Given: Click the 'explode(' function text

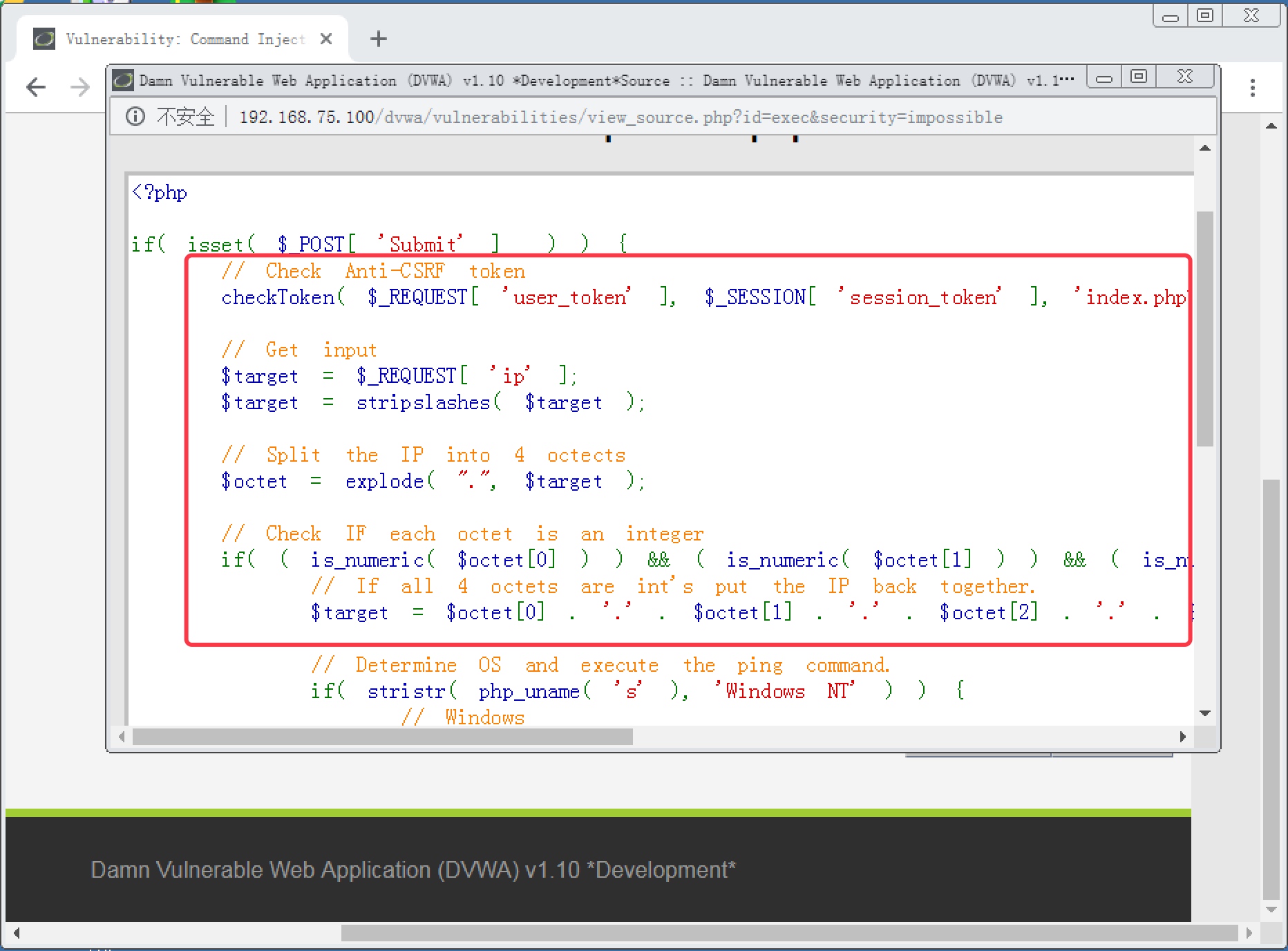Looking at the screenshot, I should [x=390, y=481].
